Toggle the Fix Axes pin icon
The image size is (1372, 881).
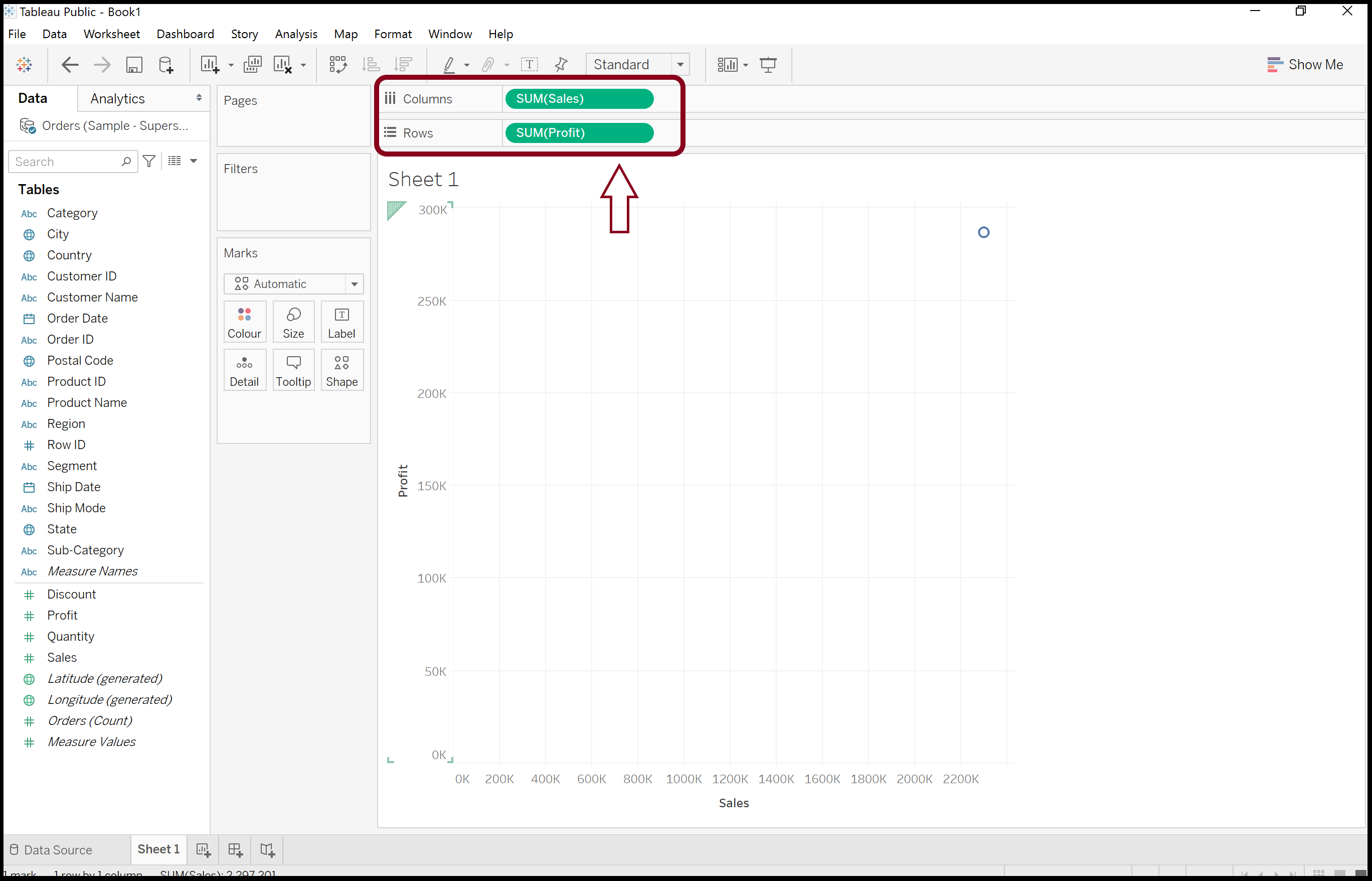[561, 65]
